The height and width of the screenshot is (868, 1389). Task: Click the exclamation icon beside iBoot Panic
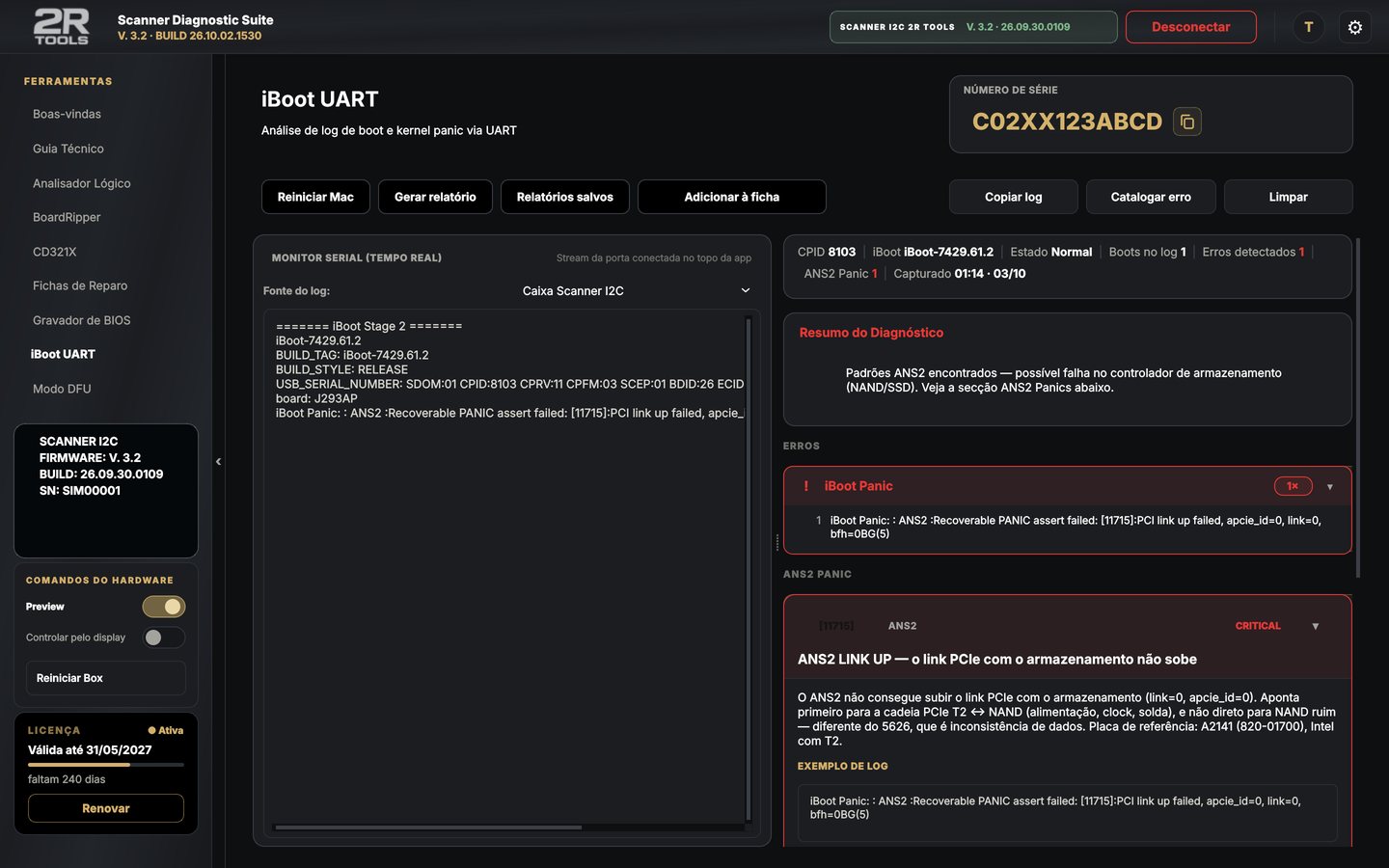pos(806,486)
